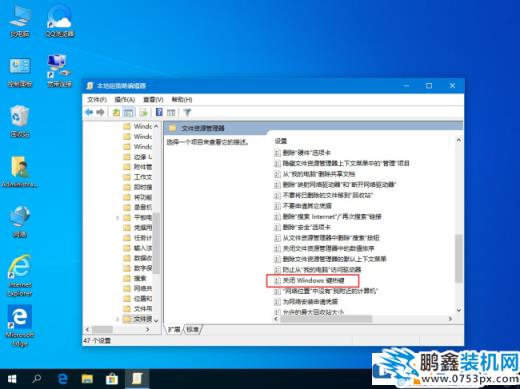Open the network connection shortcut with monitors
The height and width of the screenshot is (389, 520).
(59, 71)
